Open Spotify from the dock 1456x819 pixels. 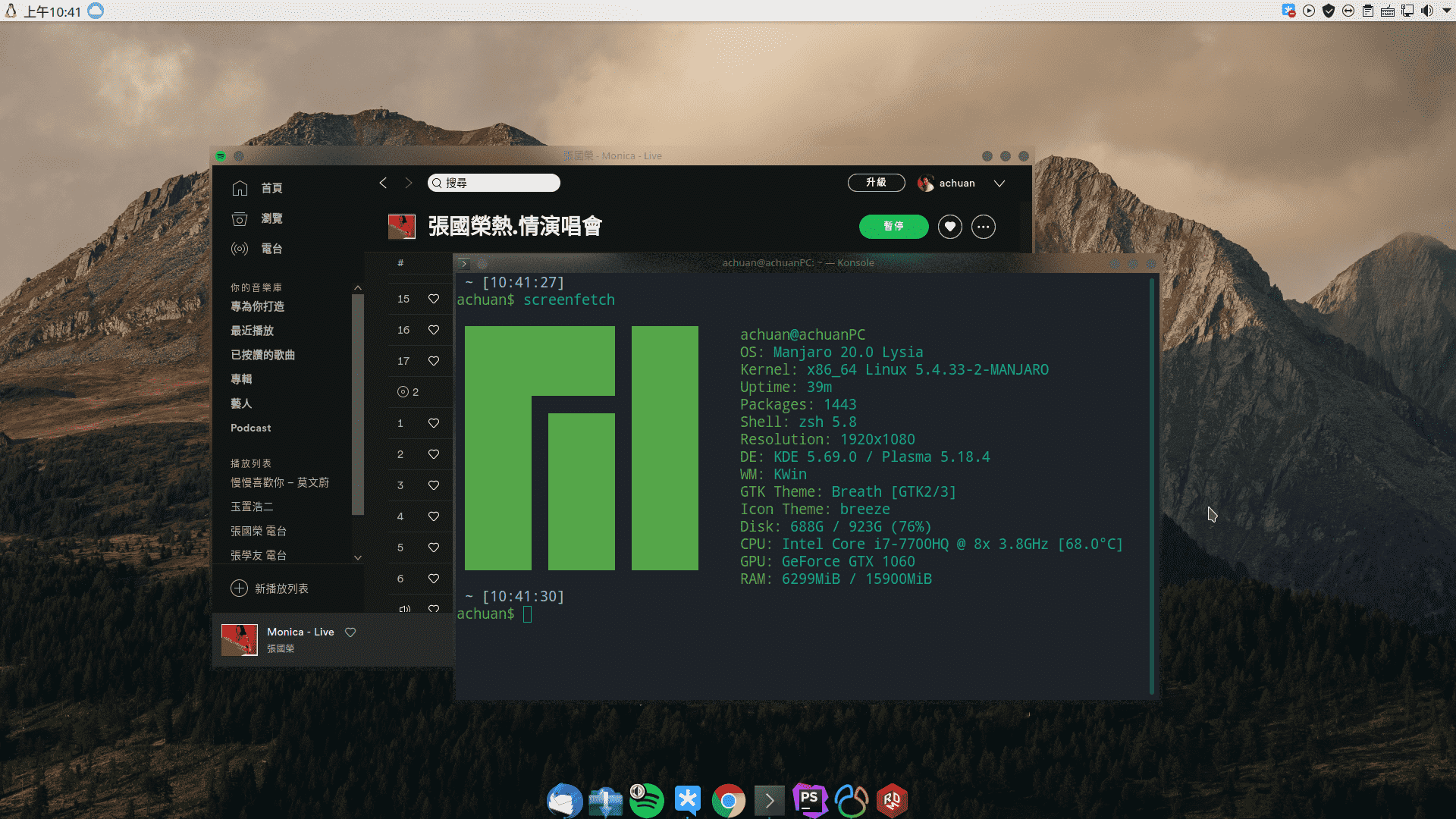[x=647, y=801]
